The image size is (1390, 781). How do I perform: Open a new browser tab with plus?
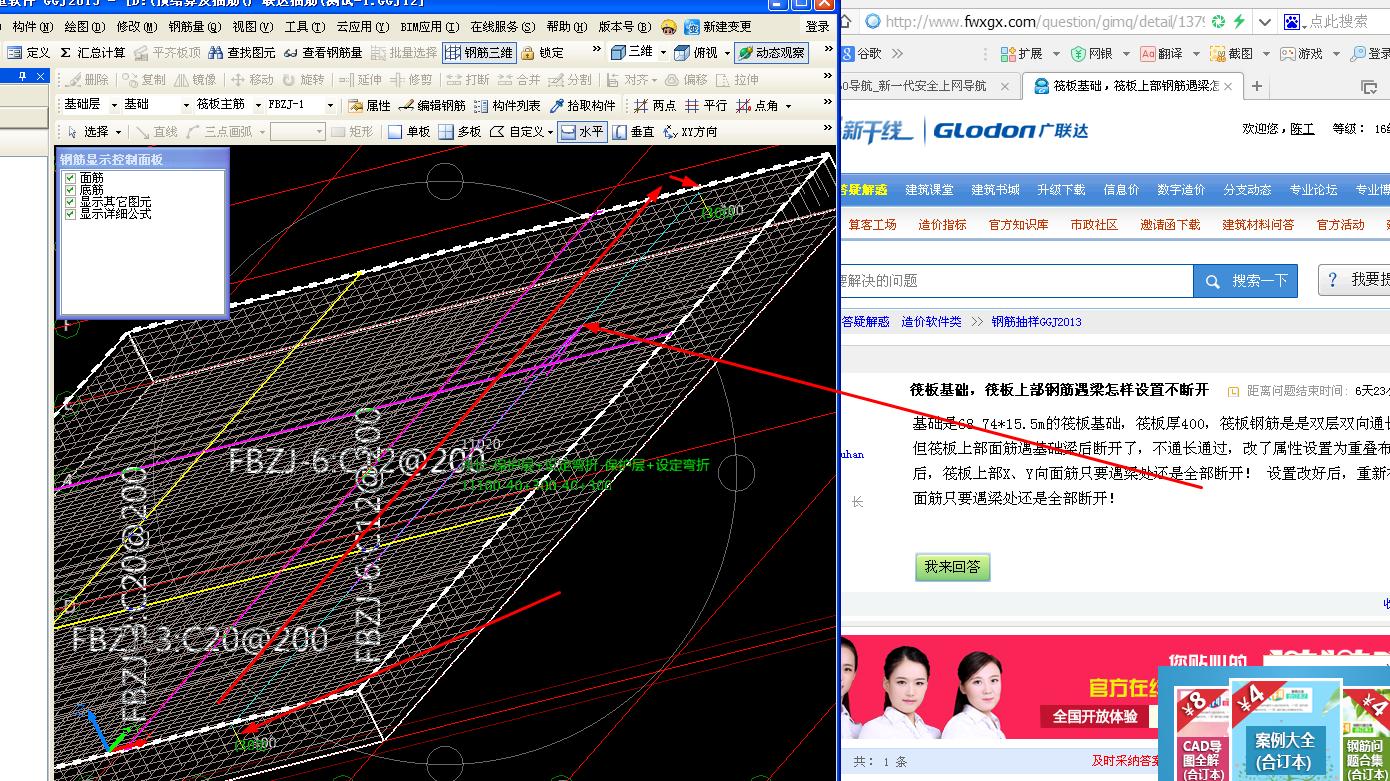coord(1257,87)
